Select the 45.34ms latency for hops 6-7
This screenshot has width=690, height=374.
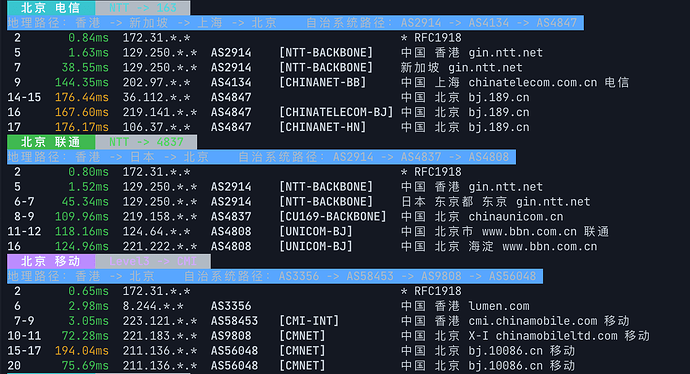pos(85,202)
